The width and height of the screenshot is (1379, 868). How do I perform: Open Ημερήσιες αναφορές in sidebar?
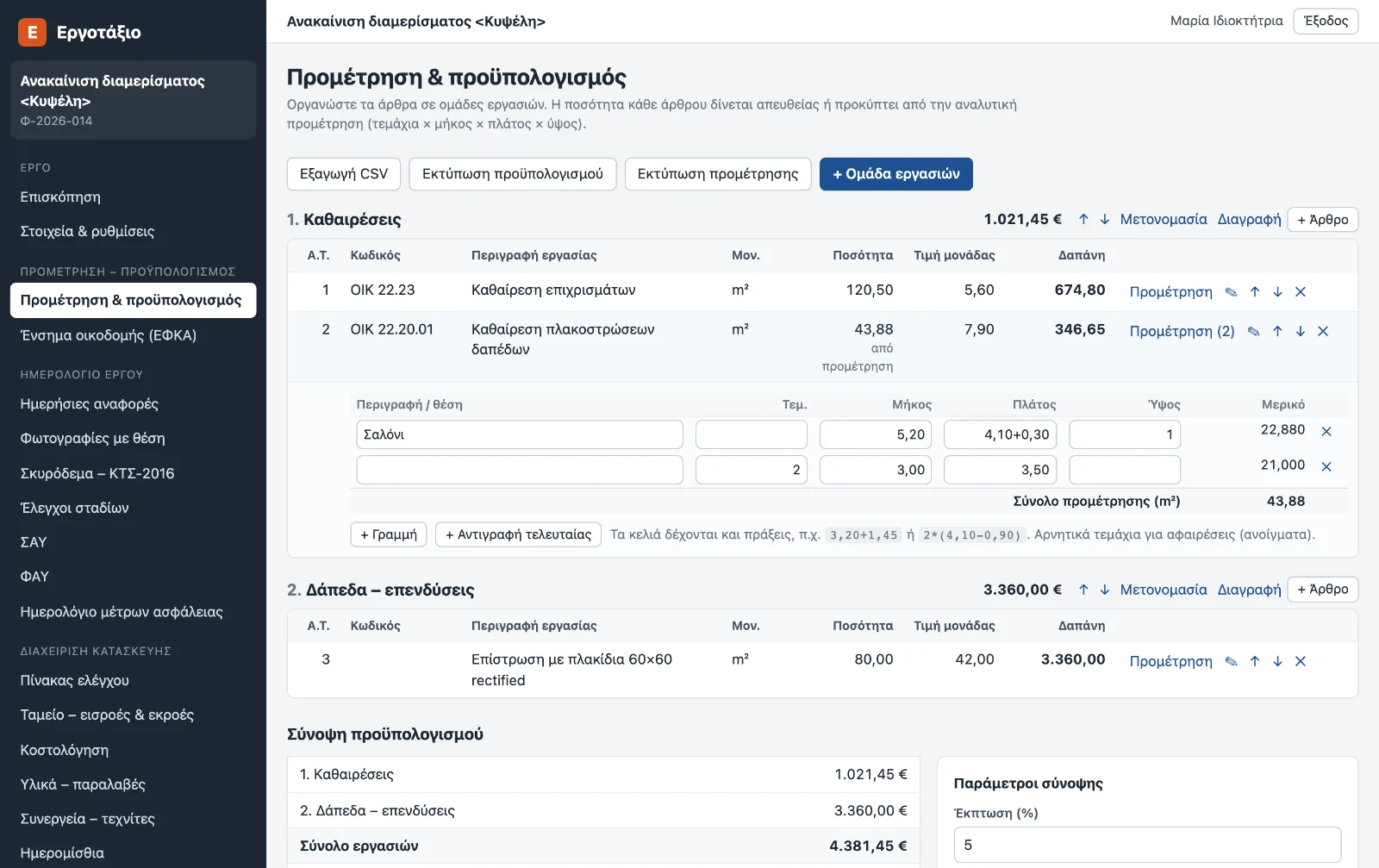point(133,403)
